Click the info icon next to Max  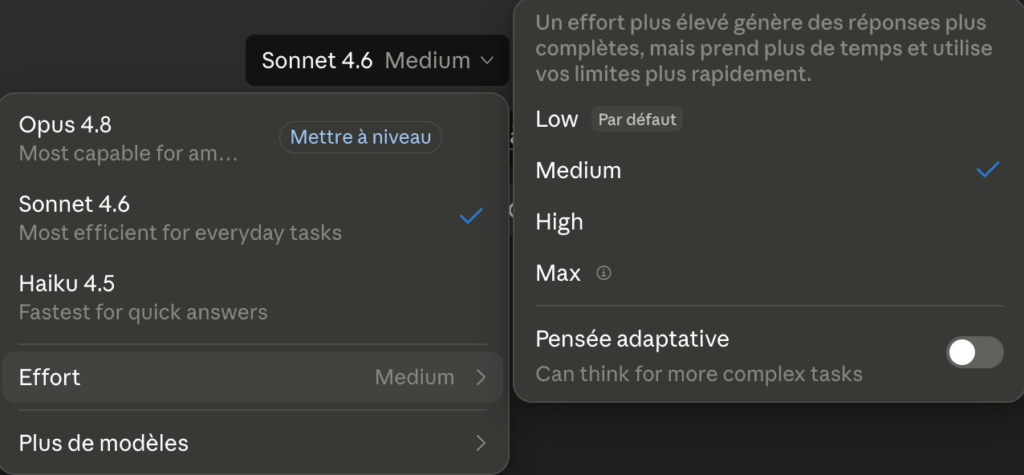point(604,273)
